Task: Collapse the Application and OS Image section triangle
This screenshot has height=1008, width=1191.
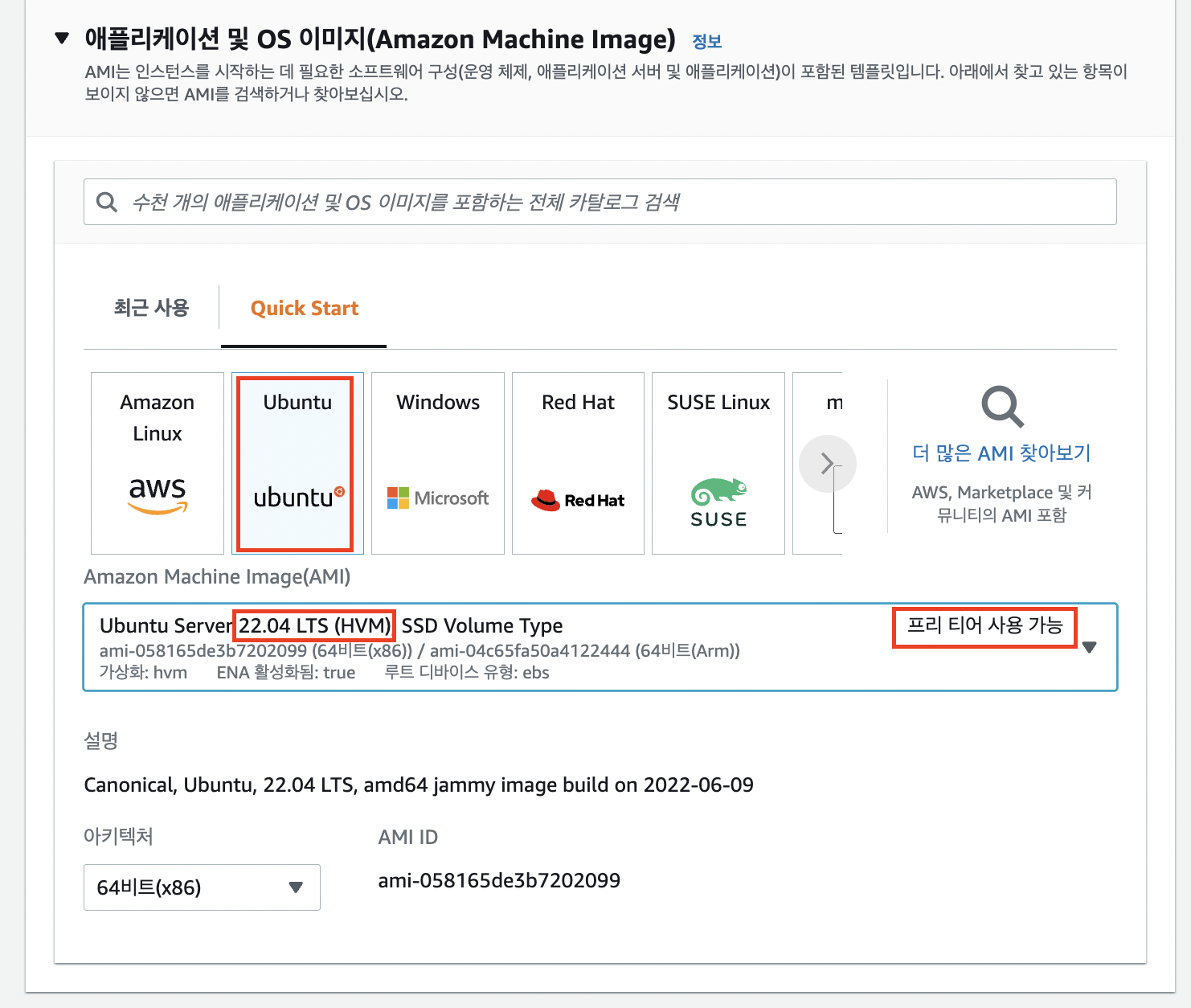Action: click(x=62, y=38)
